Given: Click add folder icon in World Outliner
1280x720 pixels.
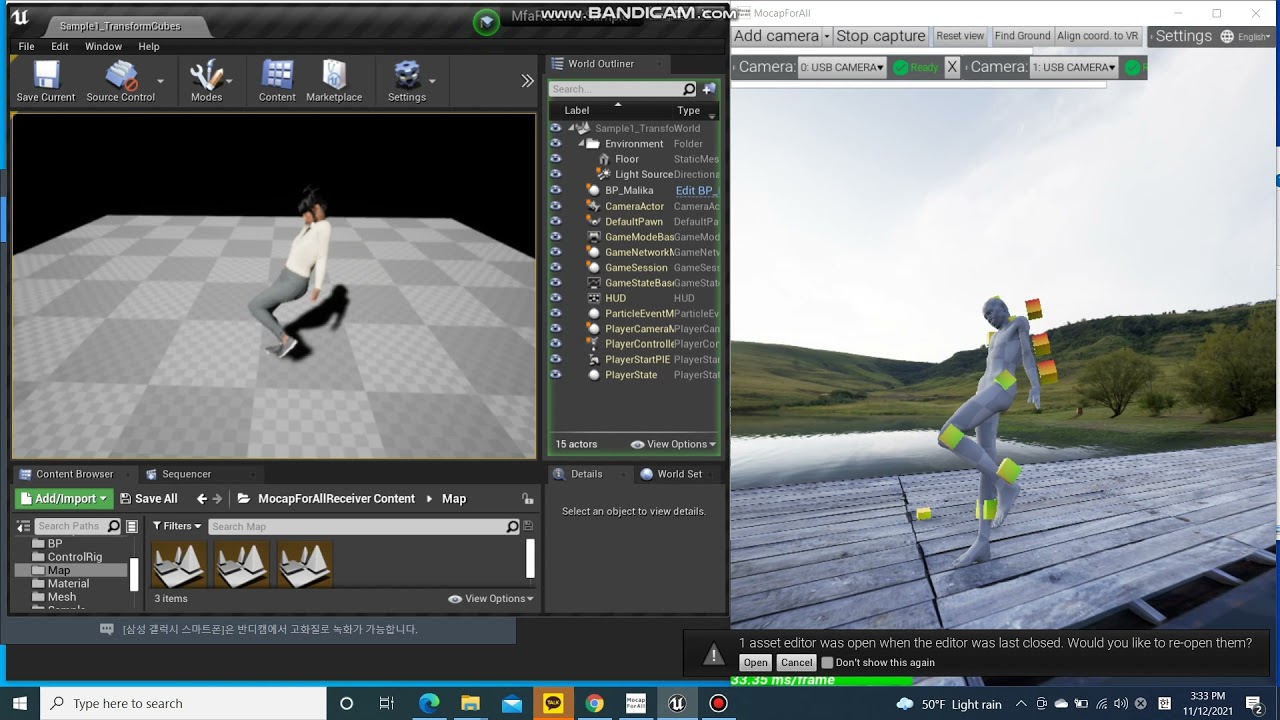Looking at the screenshot, I should pyautogui.click(x=709, y=89).
